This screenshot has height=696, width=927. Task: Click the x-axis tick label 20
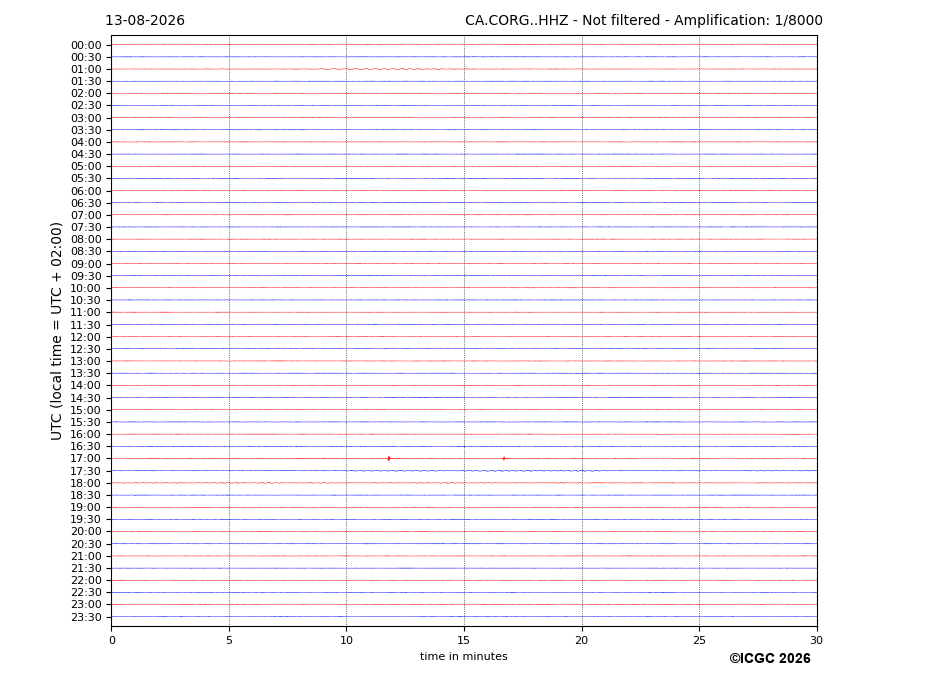pyautogui.click(x=582, y=640)
